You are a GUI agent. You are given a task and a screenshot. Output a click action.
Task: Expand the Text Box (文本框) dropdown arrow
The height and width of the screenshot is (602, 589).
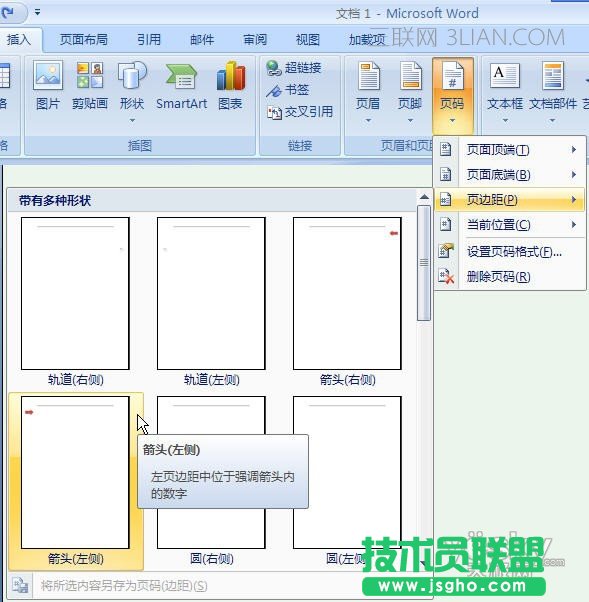tap(505, 121)
